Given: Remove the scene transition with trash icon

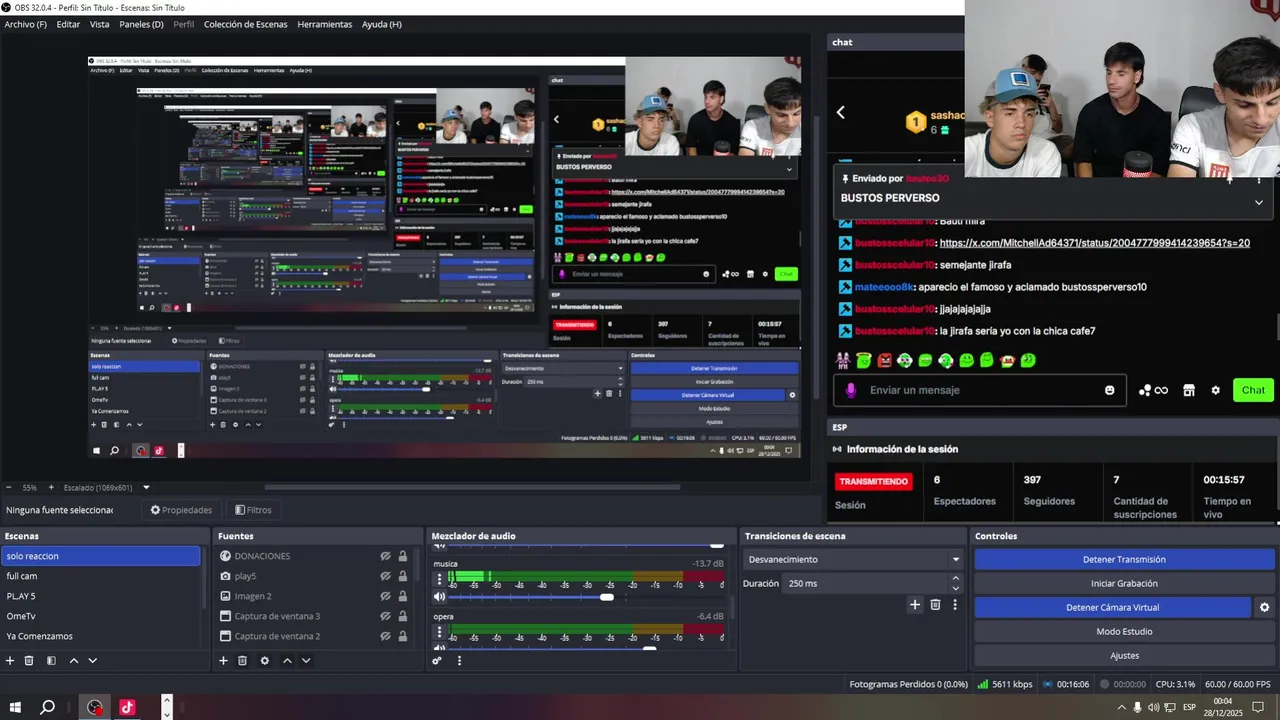Looking at the screenshot, I should pos(935,605).
